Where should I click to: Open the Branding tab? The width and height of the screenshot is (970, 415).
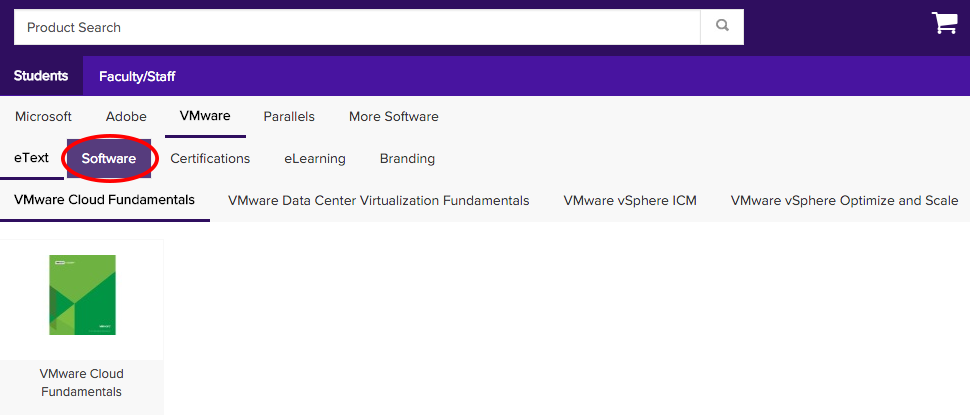pyautogui.click(x=407, y=158)
